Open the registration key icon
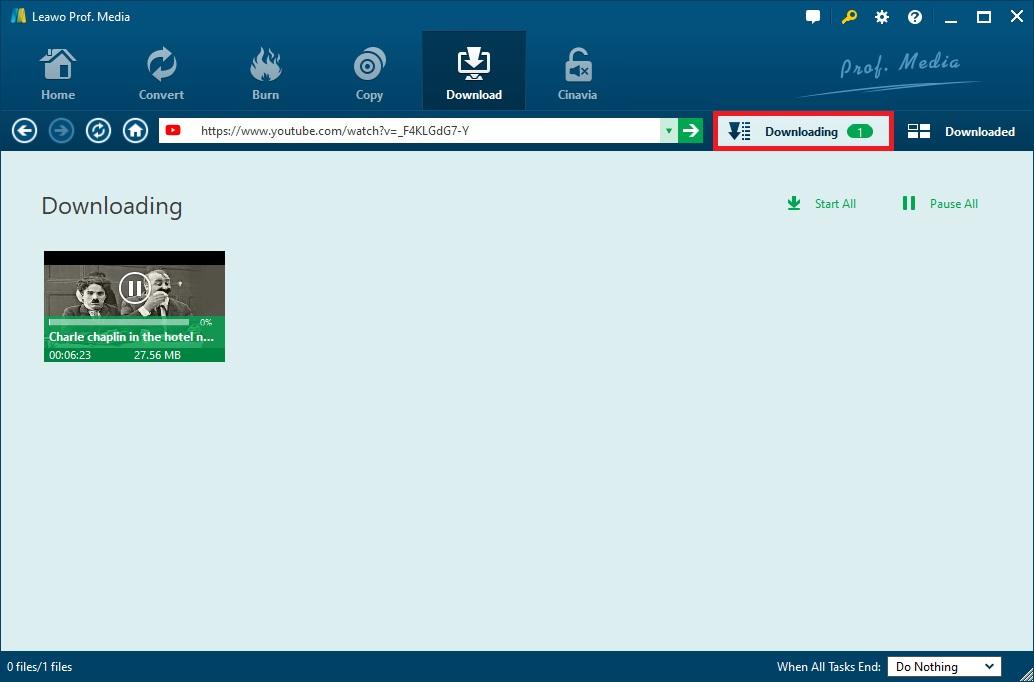Screen dimensions: 1034x682 click(849, 17)
